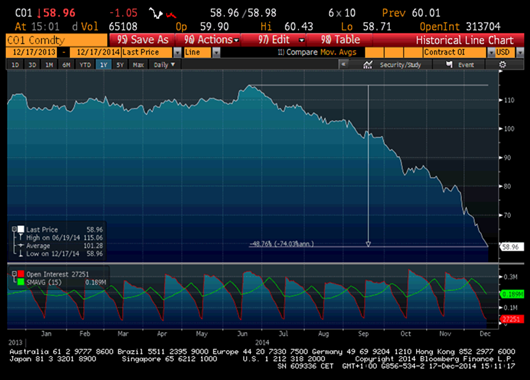This screenshot has height=380, width=530.
Task: Click the Vol 65108 value
Action: [x=123, y=27]
